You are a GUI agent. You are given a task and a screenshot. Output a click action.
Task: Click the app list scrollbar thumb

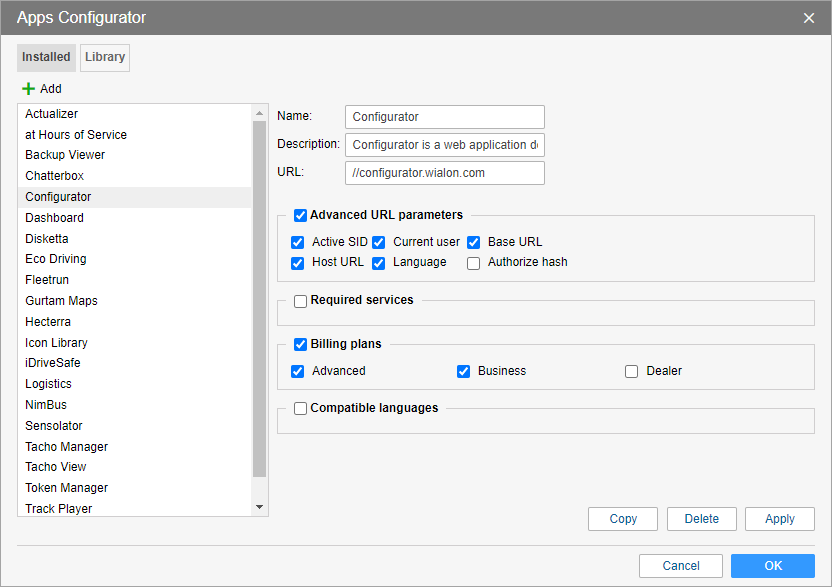[259, 299]
